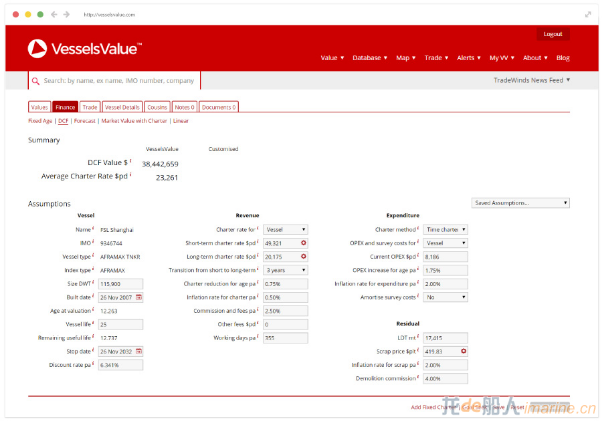The height and width of the screenshot is (421, 602).
Task: Open the Cousins tab
Action: [x=157, y=107]
